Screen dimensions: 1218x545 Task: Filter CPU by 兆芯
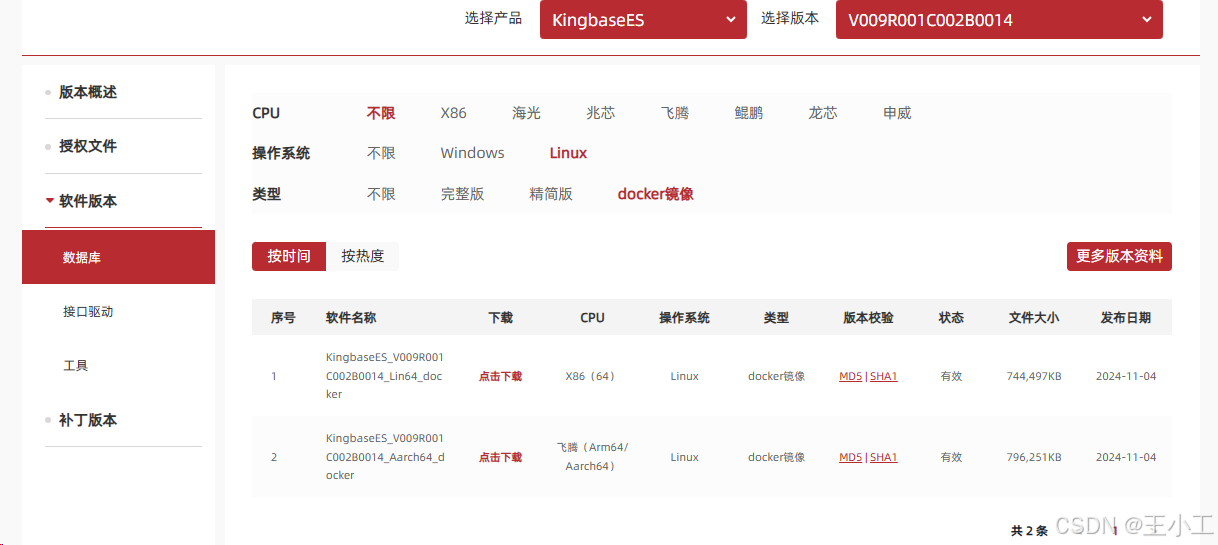(x=601, y=113)
